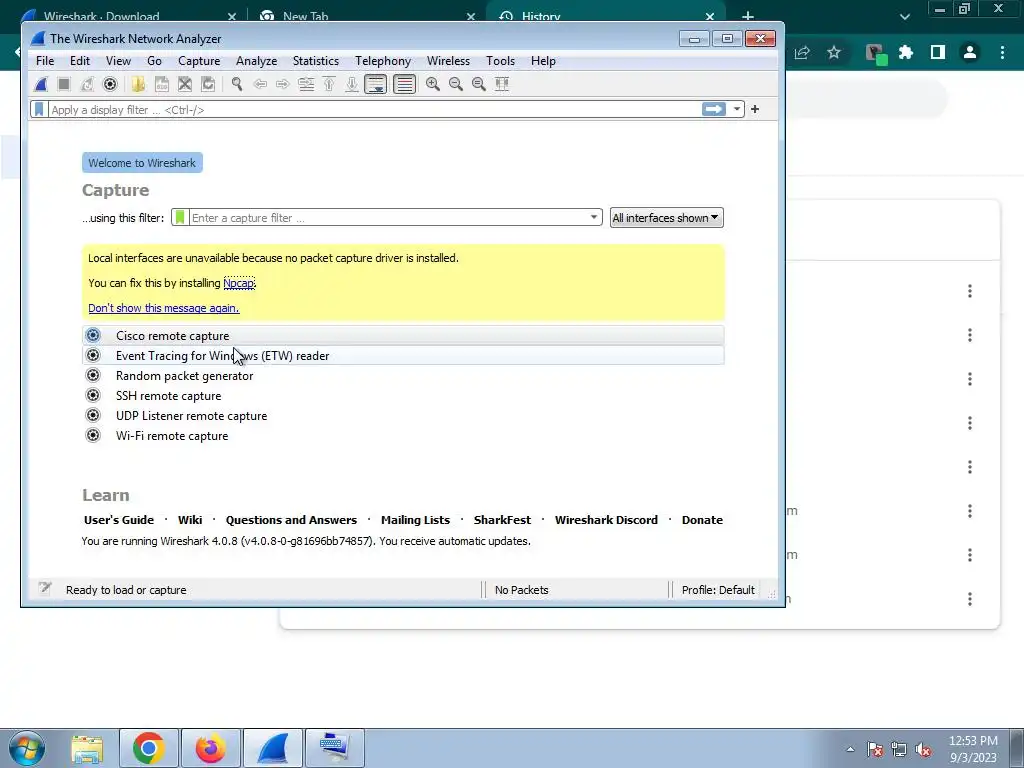1024x768 pixels.
Task: Click the volume icon in system tray
Action: [923, 750]
